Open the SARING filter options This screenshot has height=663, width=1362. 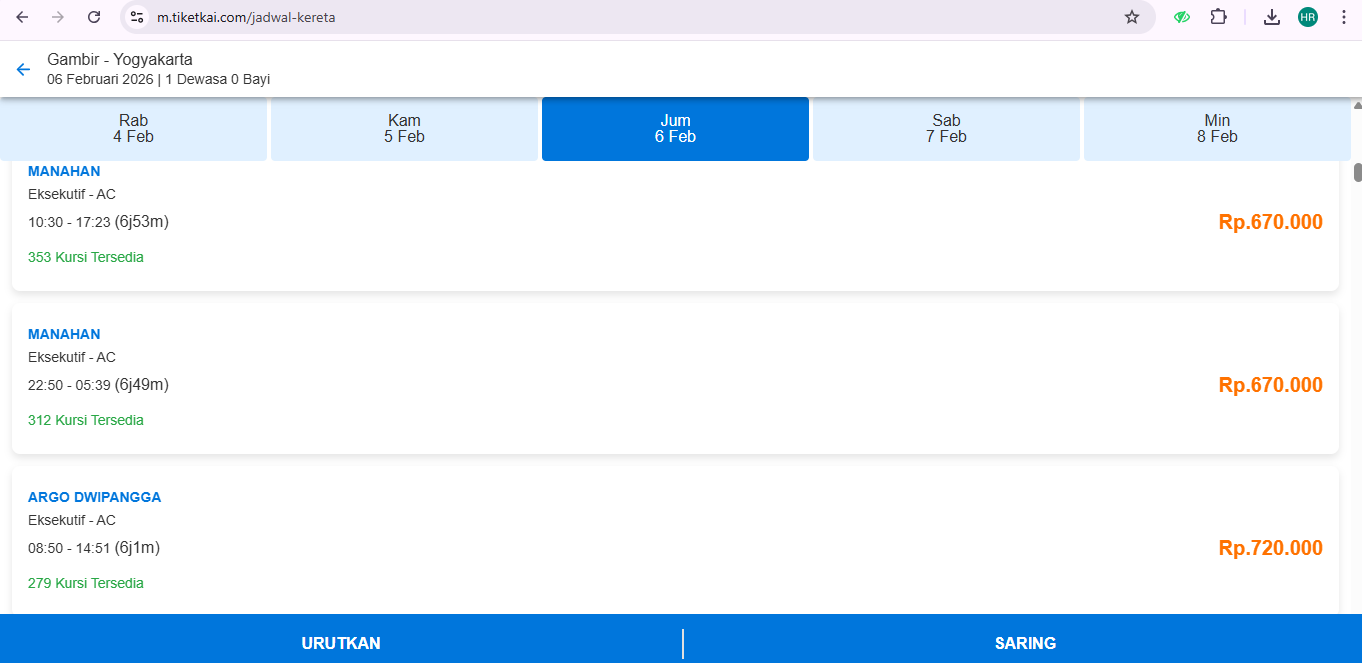tap(1025, 643)
